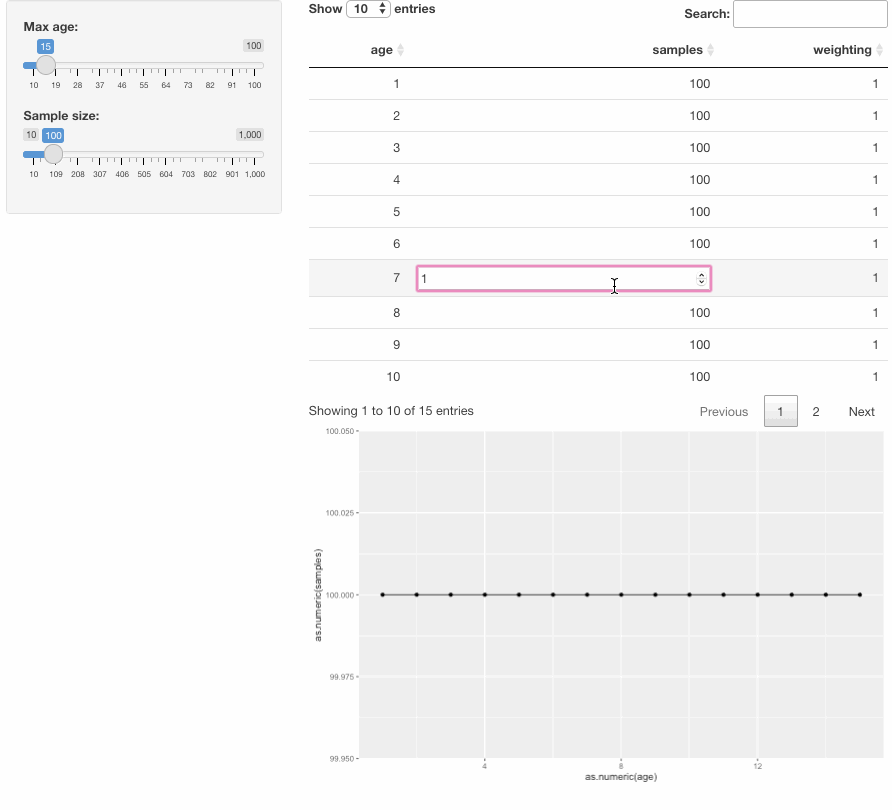Image resolution: width=892 pixels, height=810 pixels.
Task: Click the Sample size slider track at 505
Action: (143, 154)
